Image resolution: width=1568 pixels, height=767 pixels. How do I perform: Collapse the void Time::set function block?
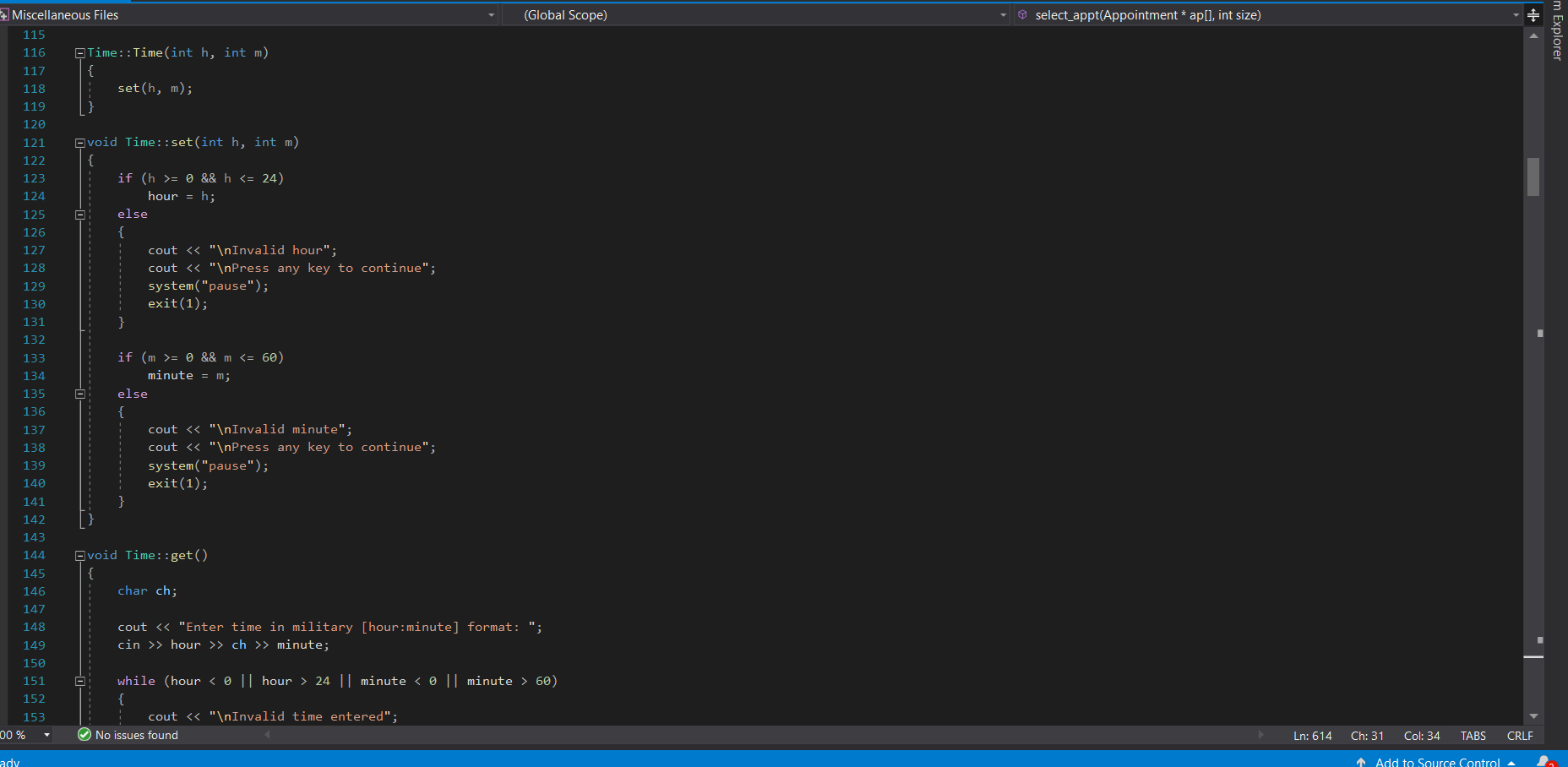tap(80, 143)
